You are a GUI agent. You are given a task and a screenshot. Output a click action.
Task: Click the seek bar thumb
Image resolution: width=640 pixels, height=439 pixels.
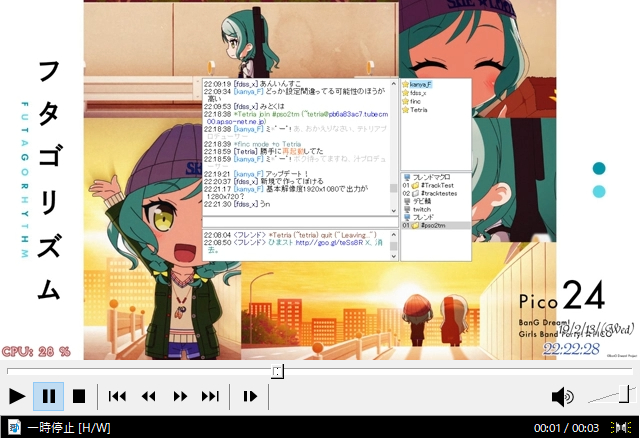(277, 371)
